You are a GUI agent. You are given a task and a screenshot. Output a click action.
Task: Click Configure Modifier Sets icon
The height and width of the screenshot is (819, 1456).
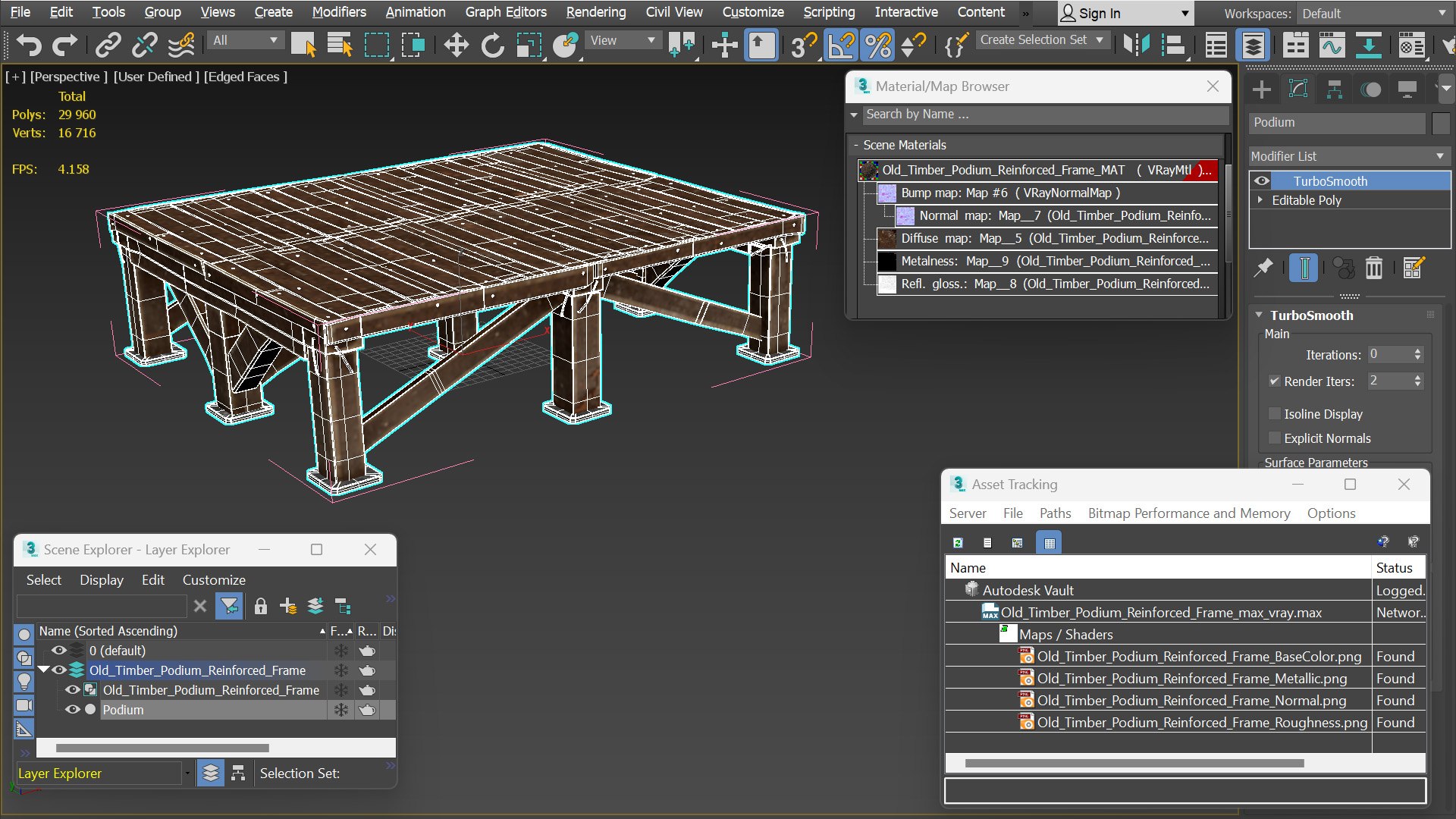[x=1414, y=268]
